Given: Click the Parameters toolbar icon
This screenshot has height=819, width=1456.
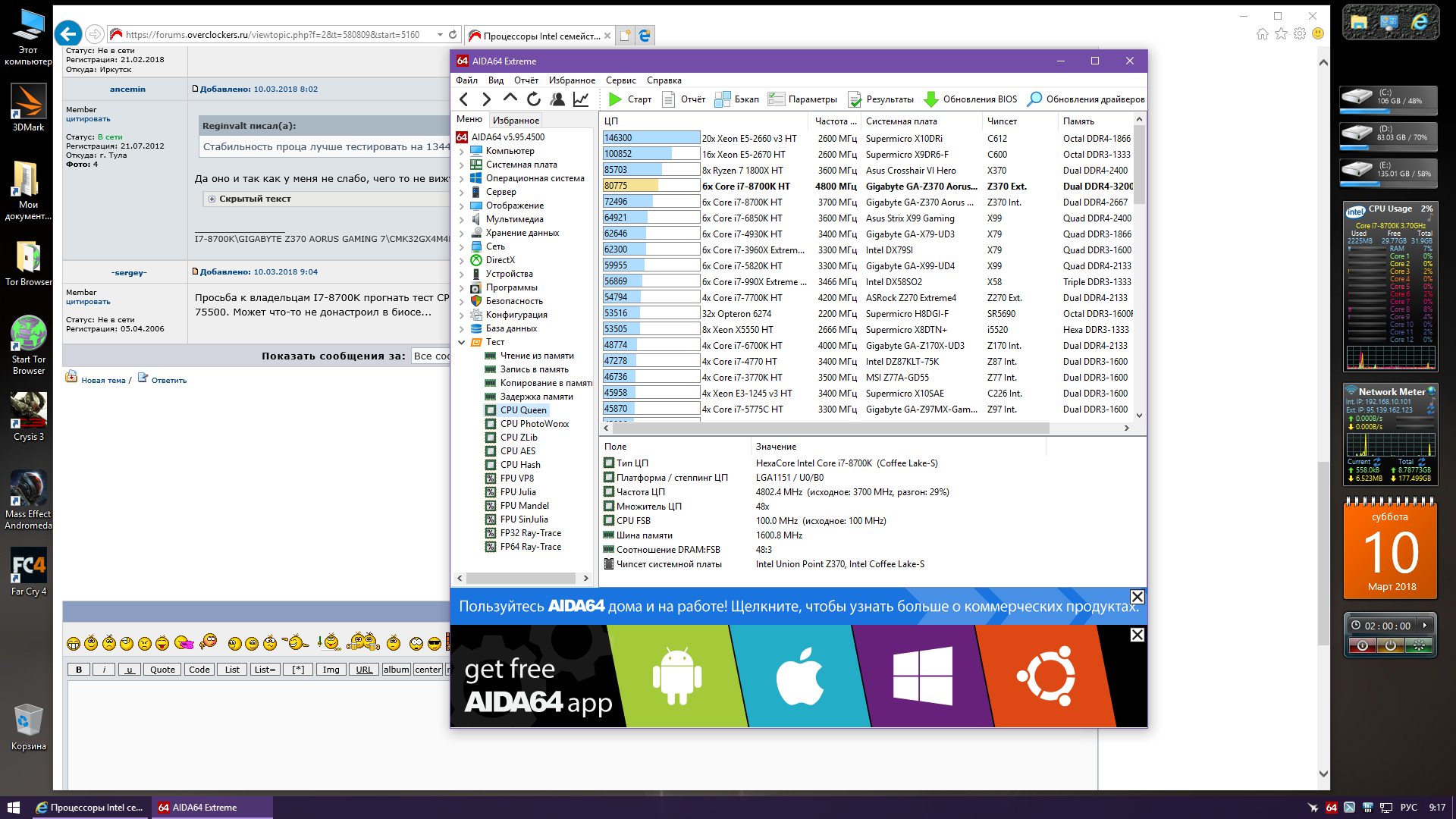Looking at the screenshot, I should click(x=776, y=99).
